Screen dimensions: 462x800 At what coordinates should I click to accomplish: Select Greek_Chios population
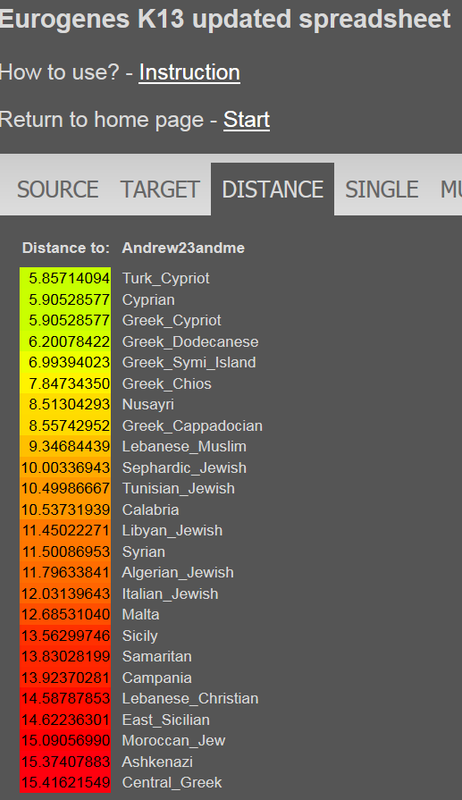(x=166, y=384)
